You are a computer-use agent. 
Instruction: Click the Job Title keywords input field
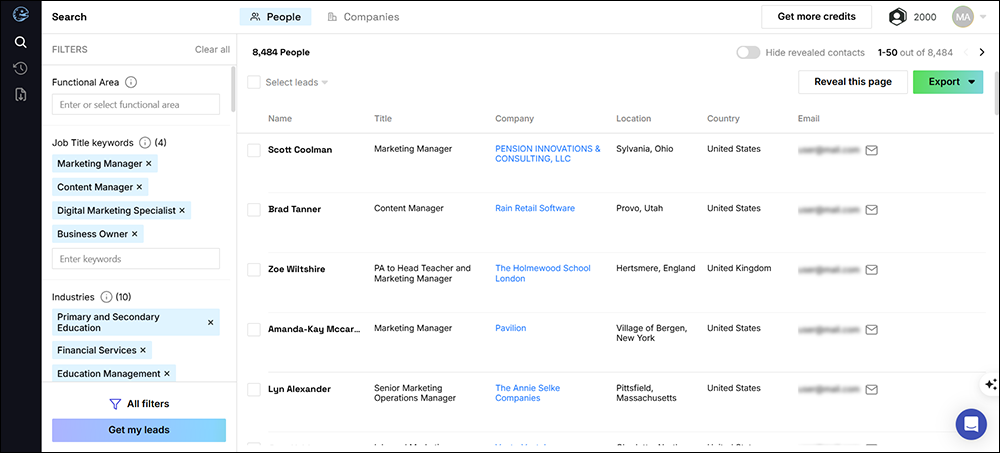point(136,259)
